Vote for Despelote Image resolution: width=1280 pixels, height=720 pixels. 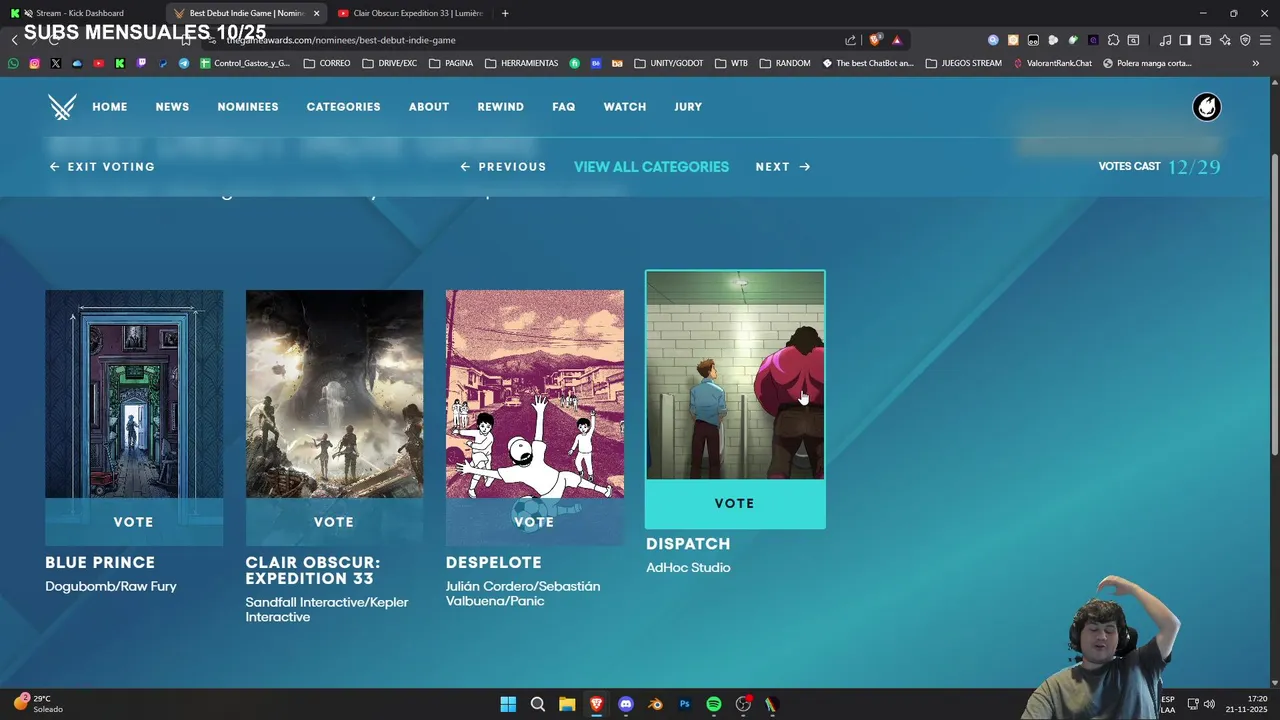coord(534,522)
